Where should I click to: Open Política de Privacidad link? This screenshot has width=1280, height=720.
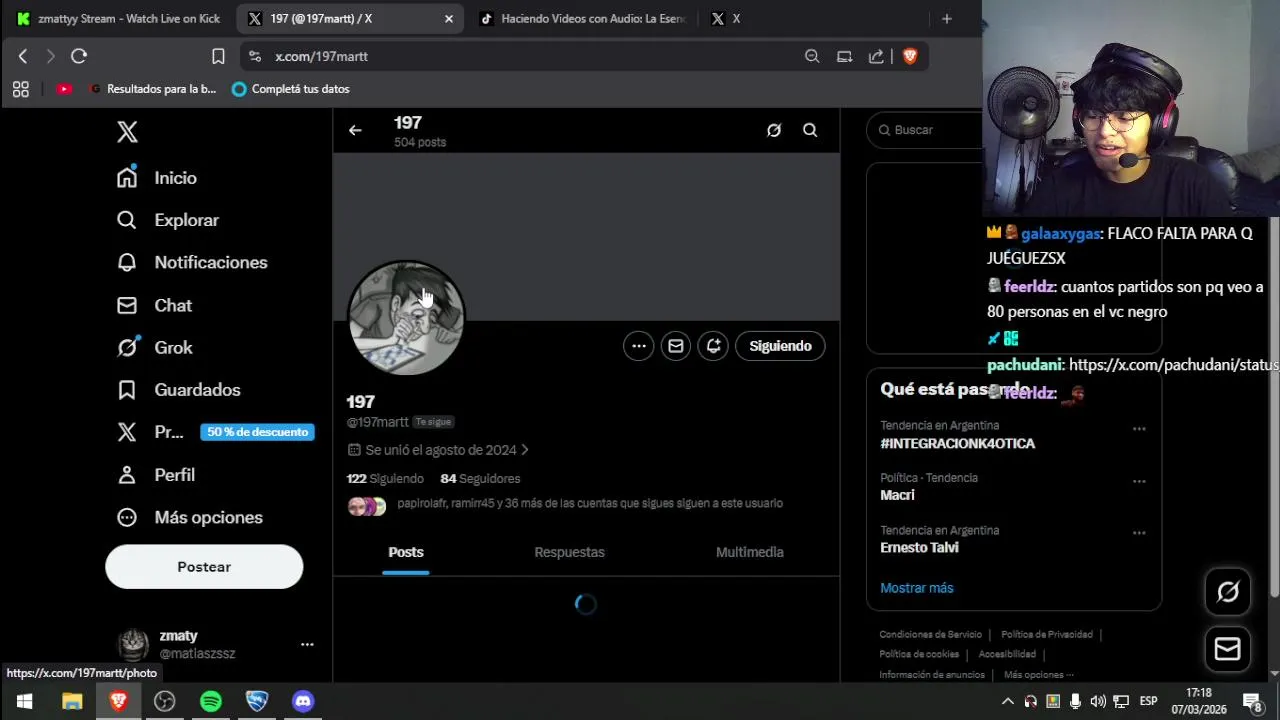[x=1047, y=635]
